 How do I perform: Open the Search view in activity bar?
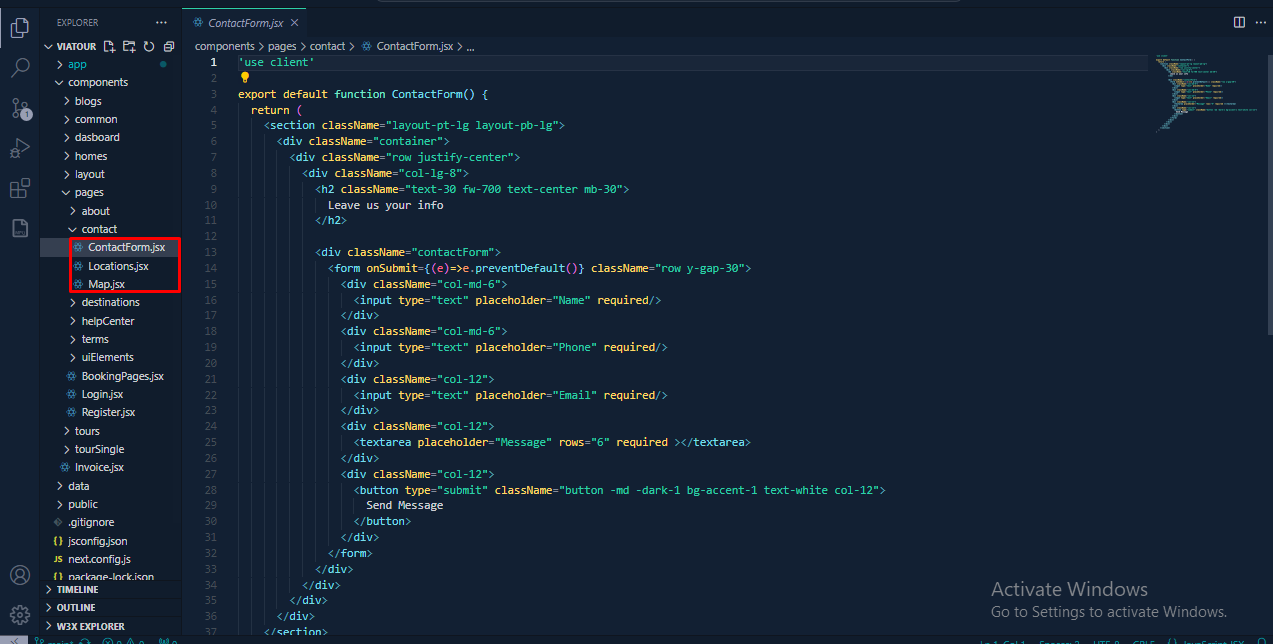(19, 68)
